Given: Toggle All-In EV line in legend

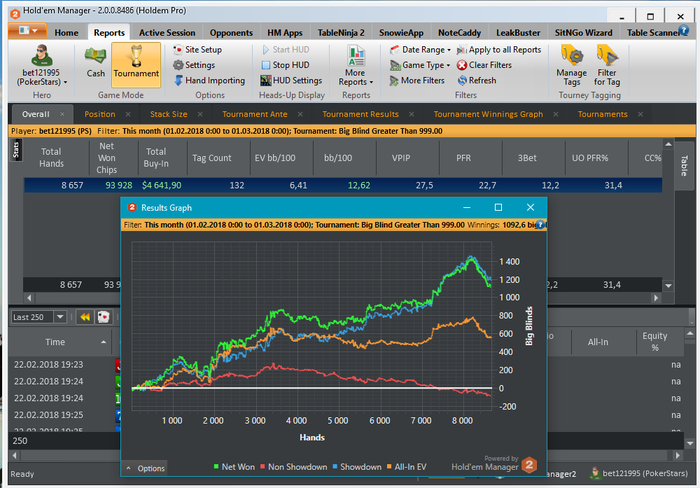Looking at the screenshot, I should coord(407,467).
